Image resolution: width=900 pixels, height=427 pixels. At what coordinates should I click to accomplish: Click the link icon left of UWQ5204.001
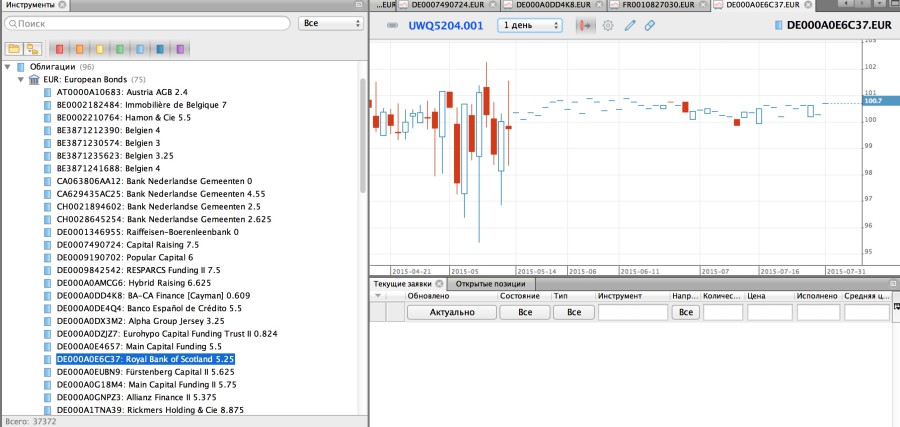(x=391, y=25)
